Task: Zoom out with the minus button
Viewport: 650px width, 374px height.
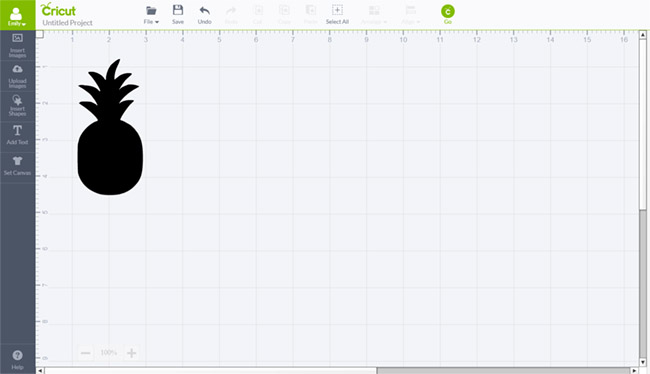Action: click(86, 353)
